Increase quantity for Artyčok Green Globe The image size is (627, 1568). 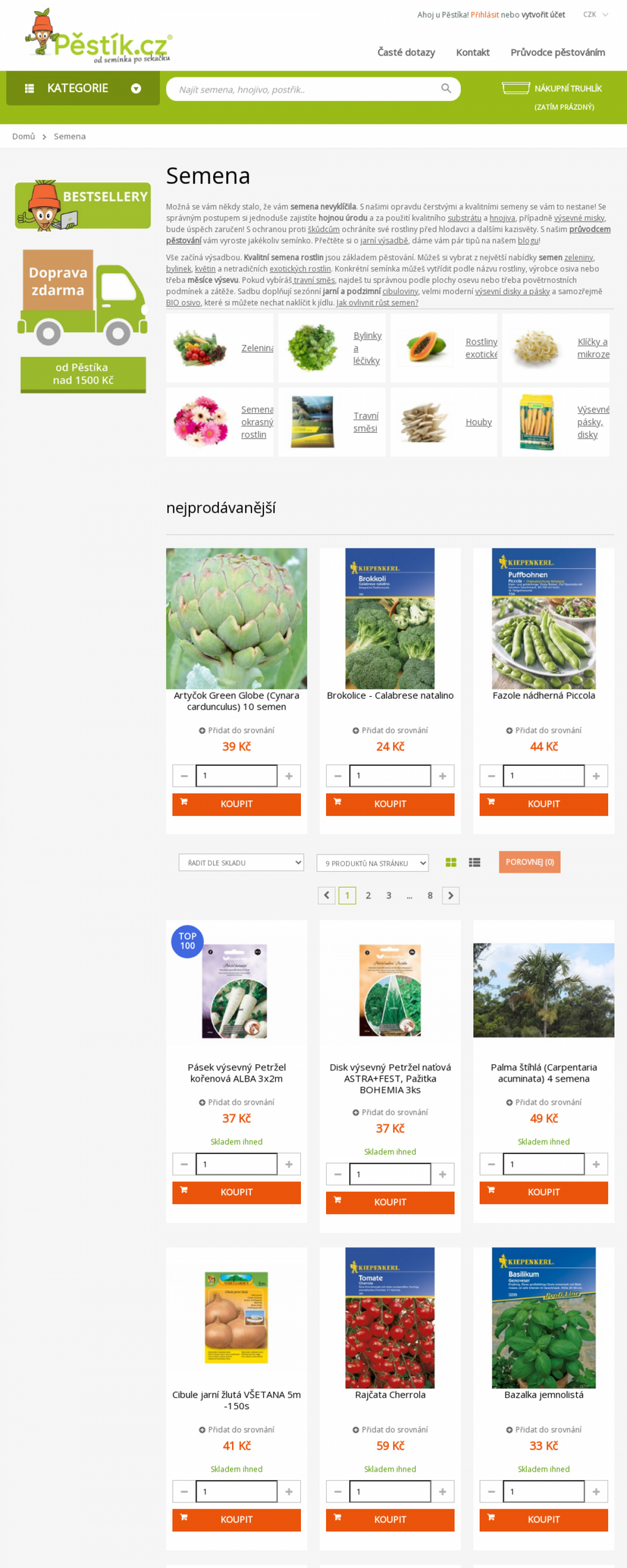(x=289, y=776)
